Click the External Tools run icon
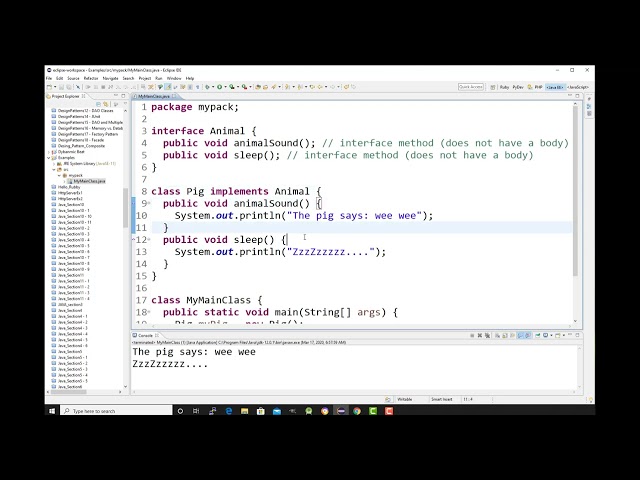 (244, 87)
